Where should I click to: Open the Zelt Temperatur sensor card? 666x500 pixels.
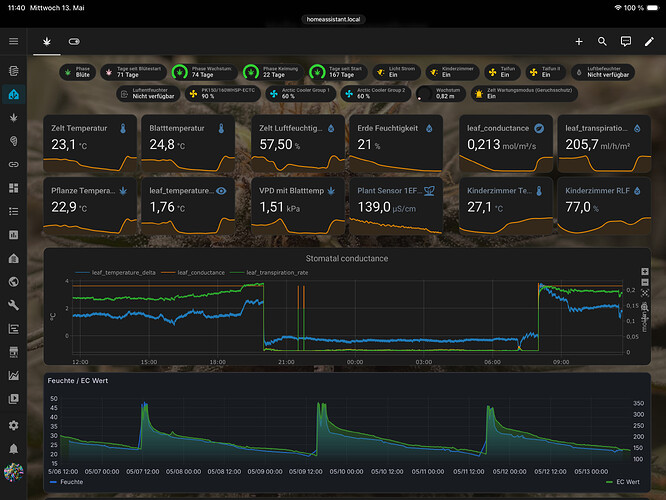coord(90,144)
